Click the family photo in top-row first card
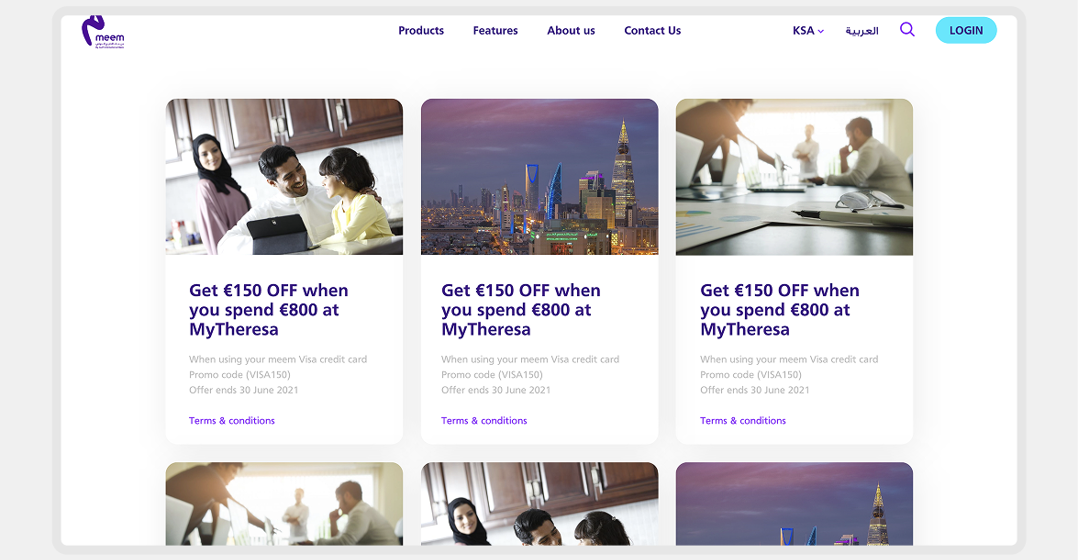The width and height of the screenshot is (1078, 560). coord(284,177)
